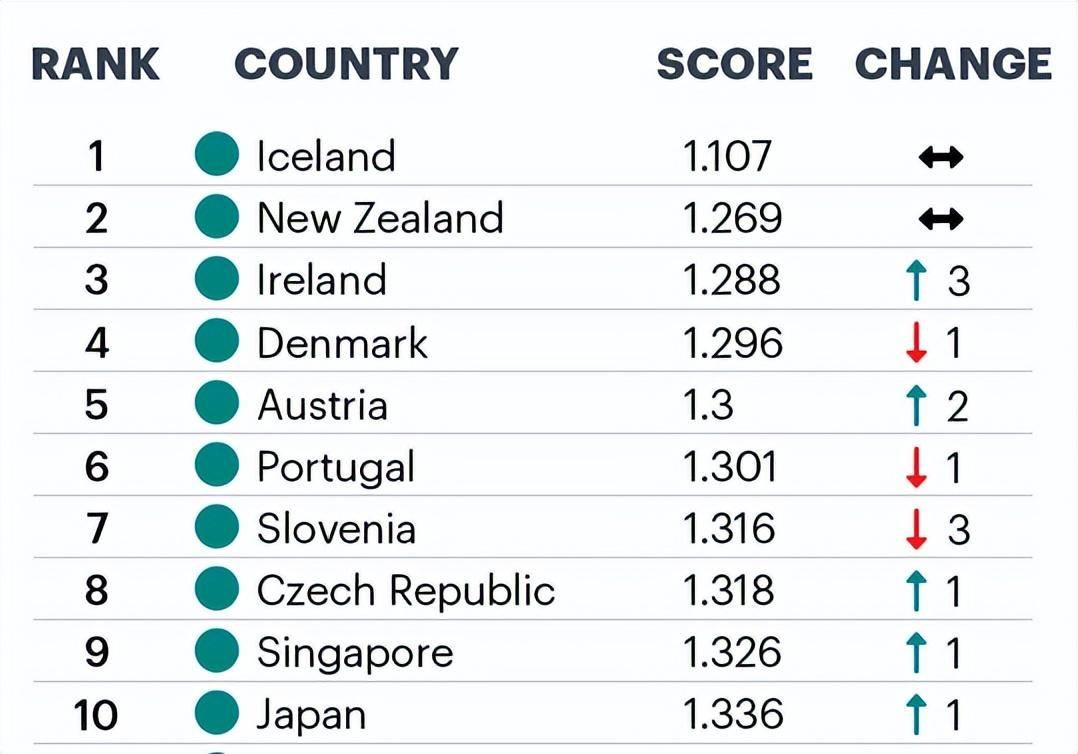This screenshot has height=754, width=1078.
Task: Click the red down arrow in Slovenia's row
Action: (916, 529)
